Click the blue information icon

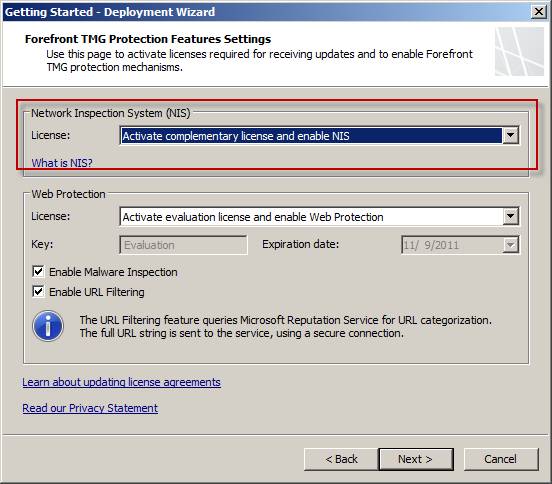point(48,326)
